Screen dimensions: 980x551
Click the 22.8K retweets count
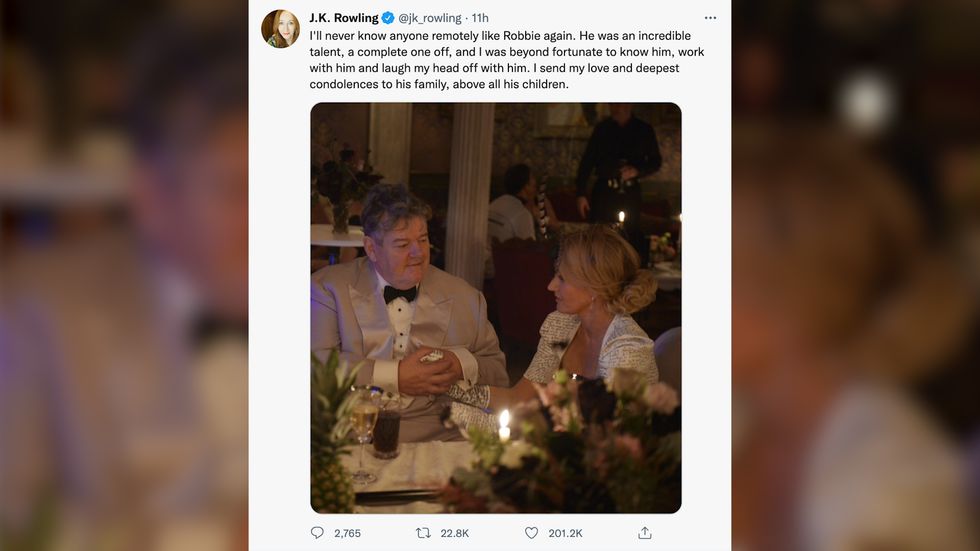[456, 533]
